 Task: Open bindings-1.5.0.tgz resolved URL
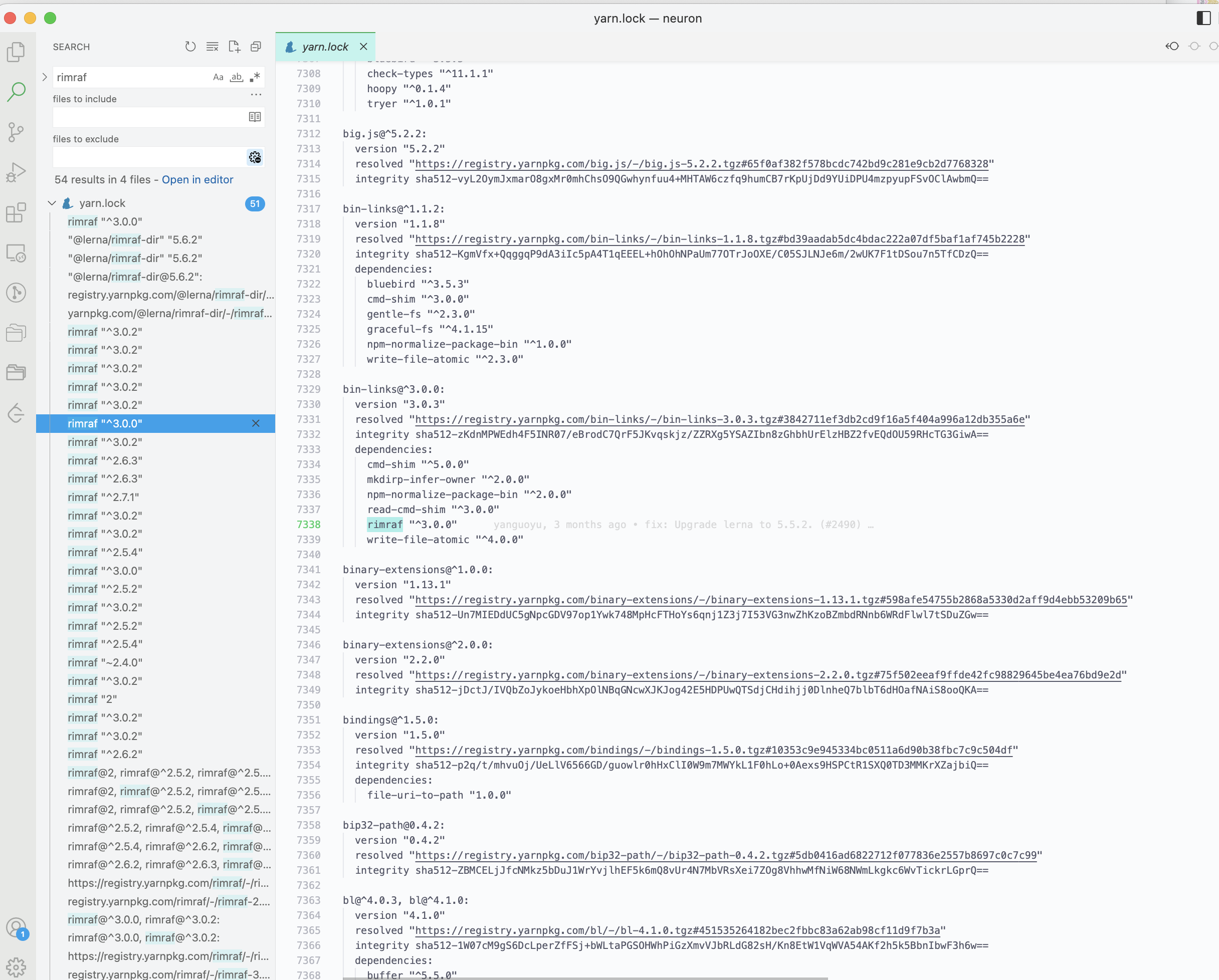714,750
